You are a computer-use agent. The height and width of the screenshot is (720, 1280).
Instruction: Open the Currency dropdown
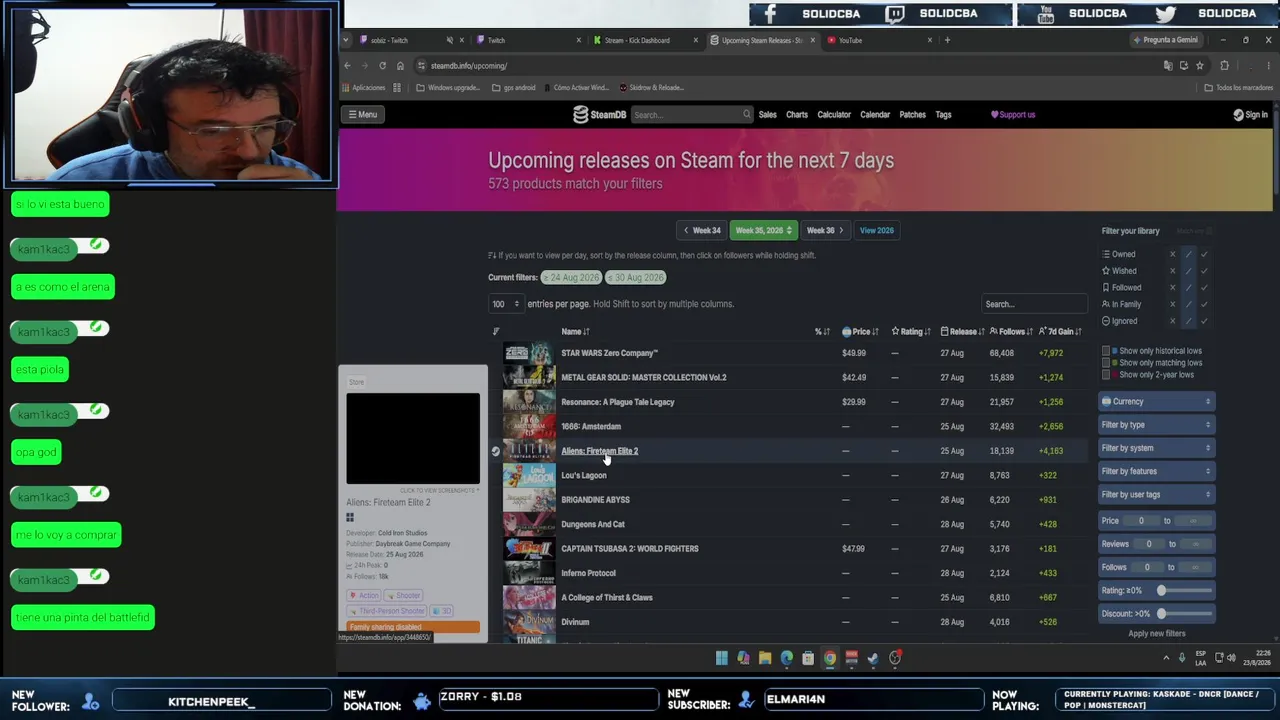[x=1156, y=402]
